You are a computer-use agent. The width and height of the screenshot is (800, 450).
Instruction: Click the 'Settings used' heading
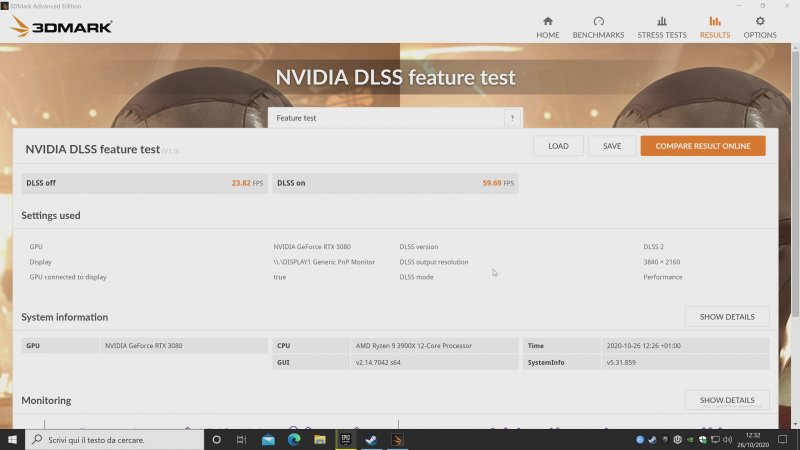[x=51, y=215]
